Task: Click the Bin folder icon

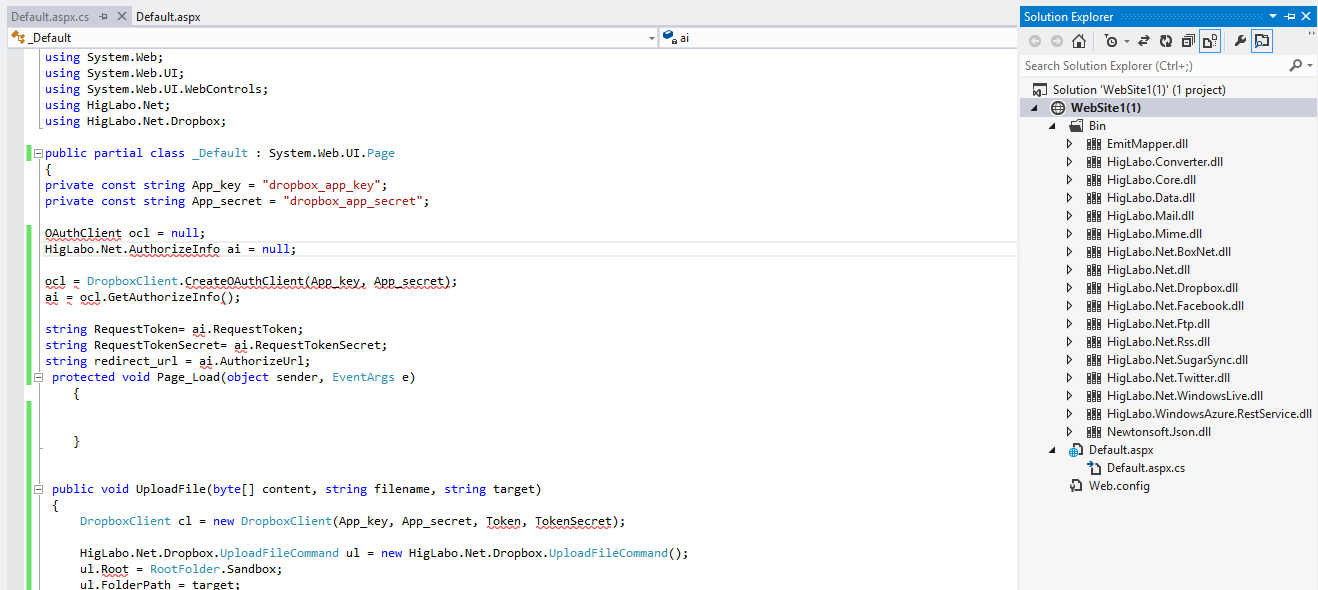Action: [1076, 126]
